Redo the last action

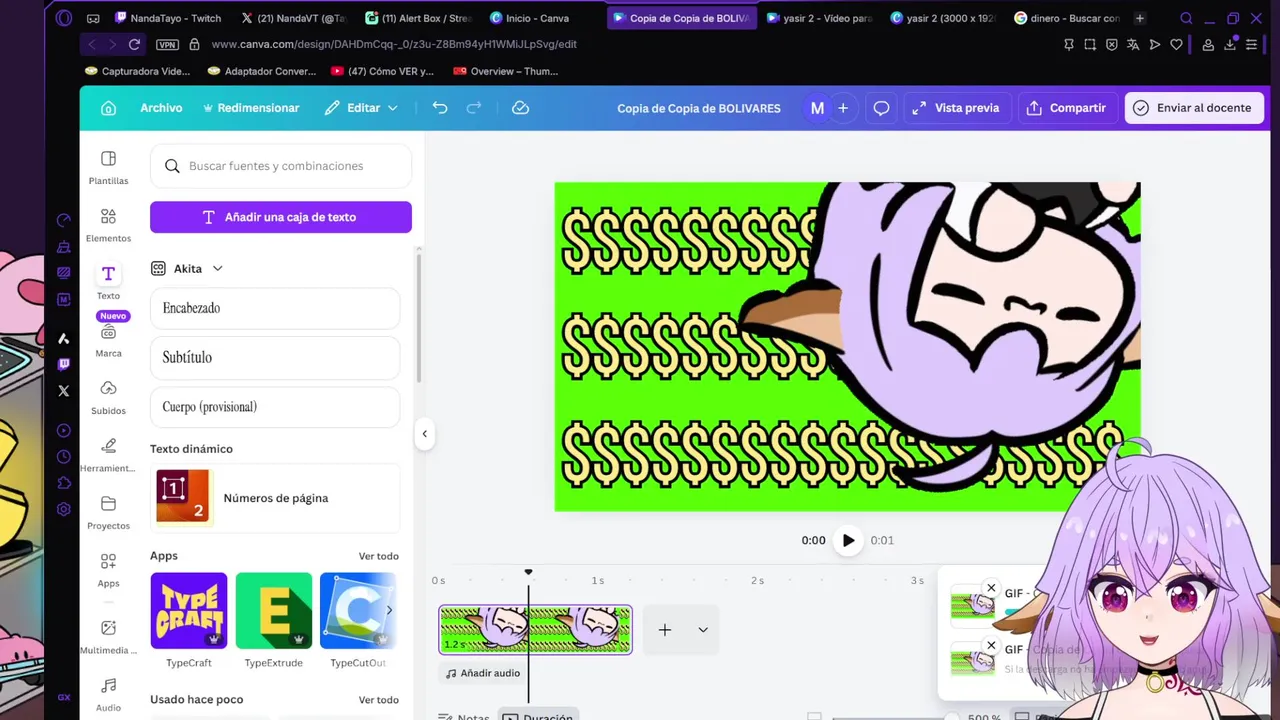475,108
